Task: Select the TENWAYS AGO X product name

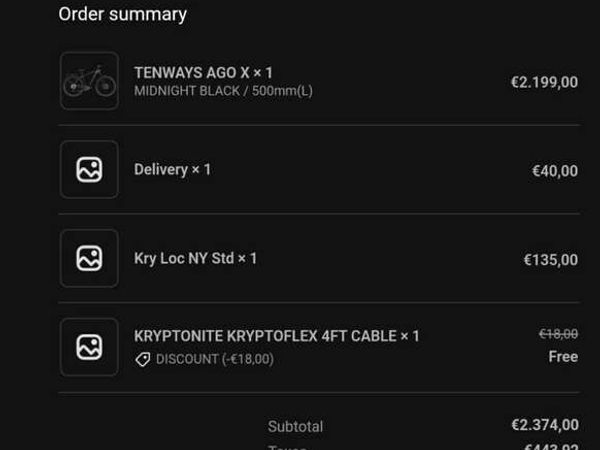Action: 203,73
